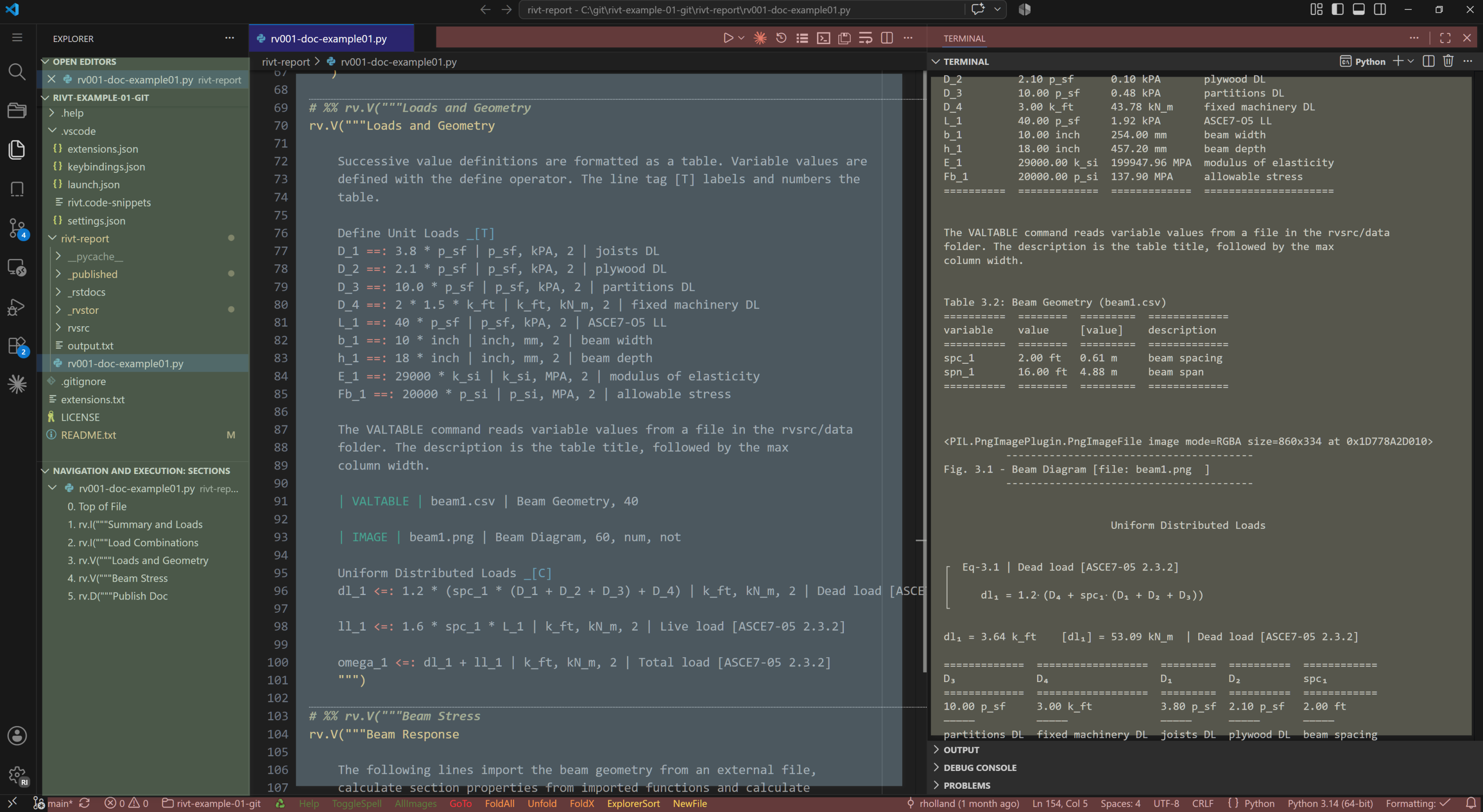Open the Accounts menu icon

pyautogui.click(x=17, y=735)
